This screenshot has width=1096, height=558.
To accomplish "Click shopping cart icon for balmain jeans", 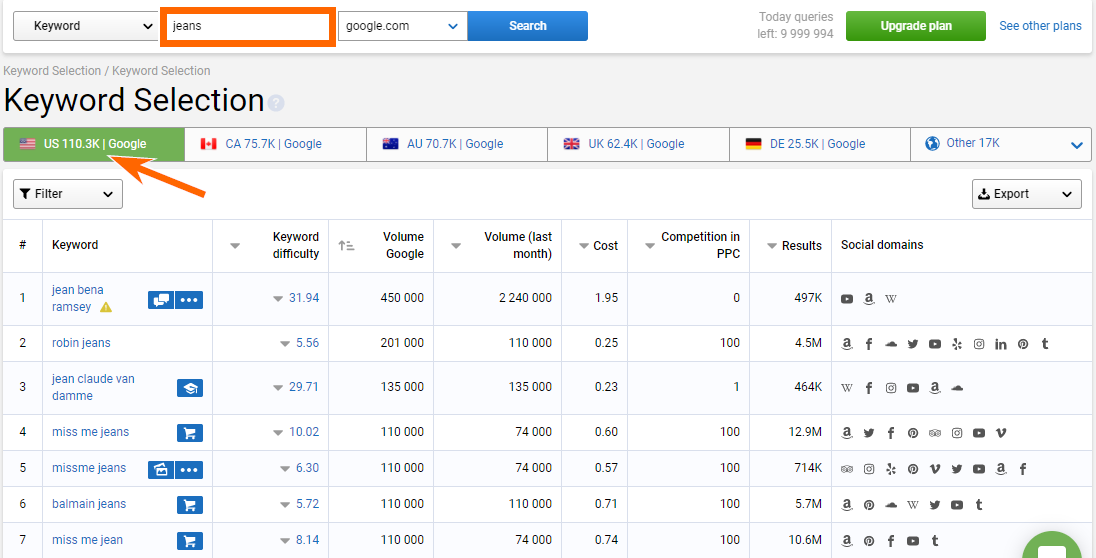I will pos(189,505).
